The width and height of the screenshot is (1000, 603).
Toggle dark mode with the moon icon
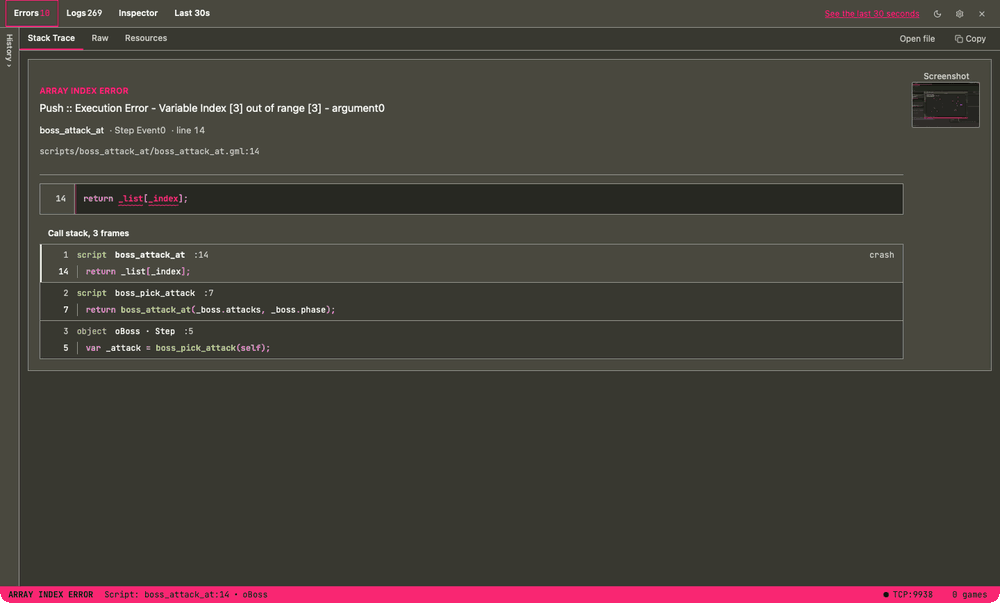click(937, 13)
